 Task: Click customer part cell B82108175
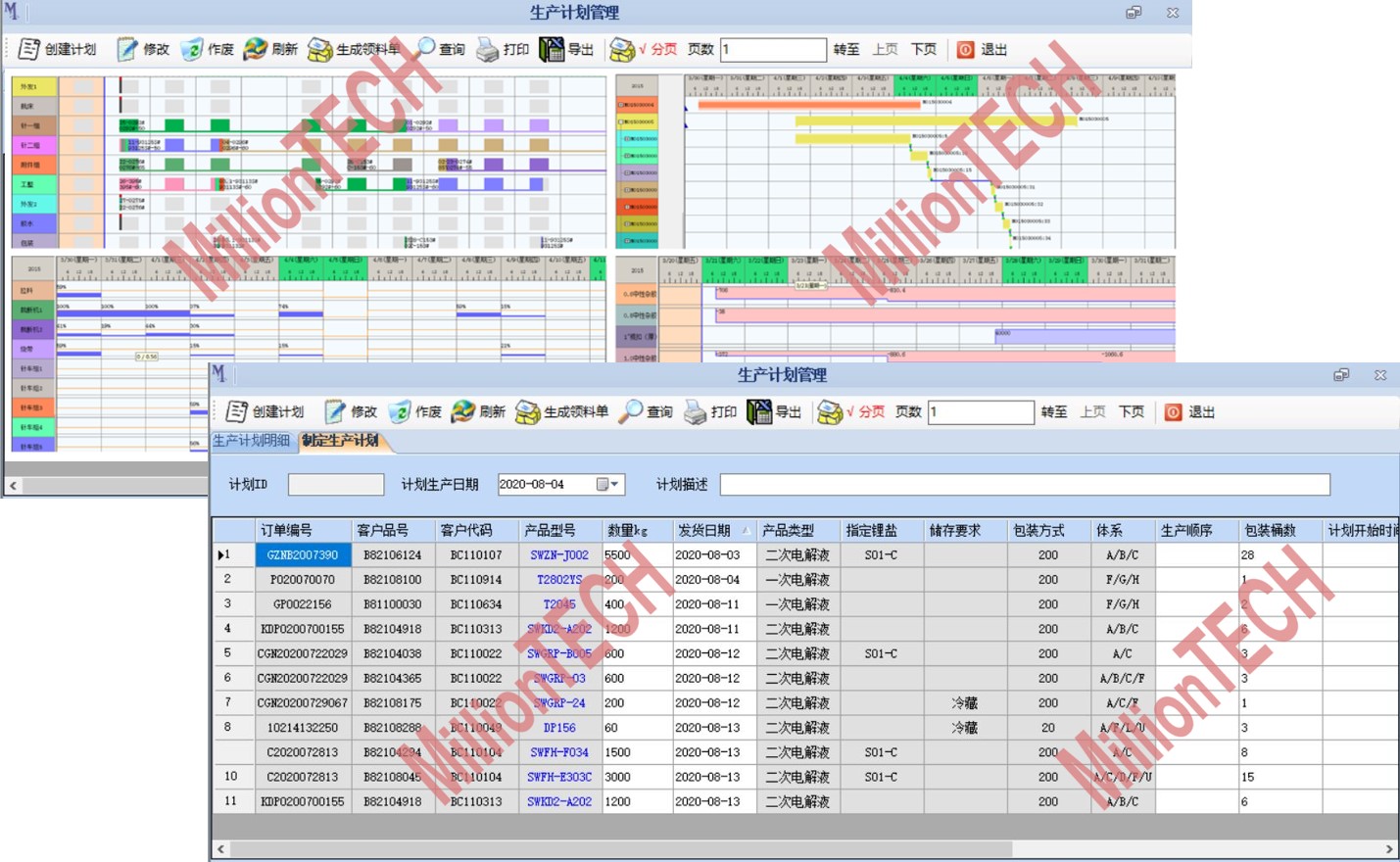[393, 703]
